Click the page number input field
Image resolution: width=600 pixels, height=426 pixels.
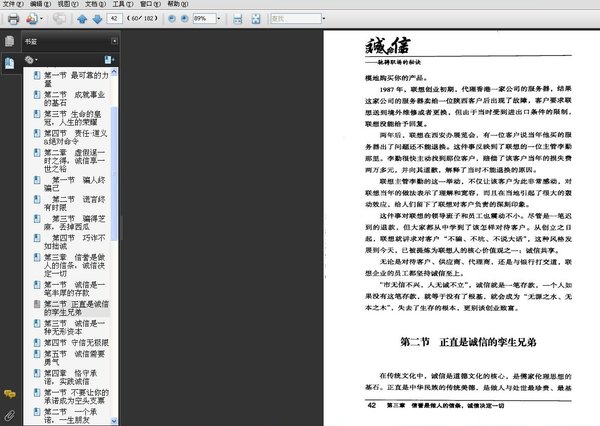[x=114, y=18]
